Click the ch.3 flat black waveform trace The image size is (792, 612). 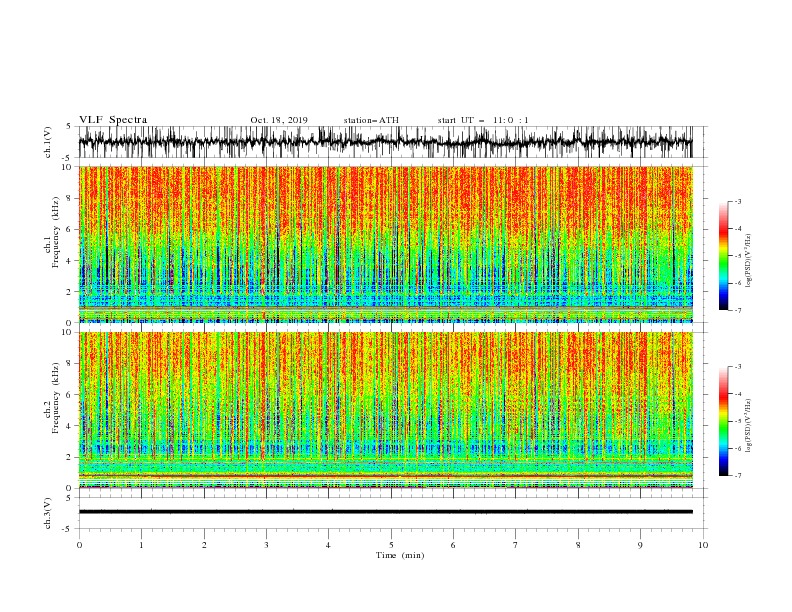[385, 512]
